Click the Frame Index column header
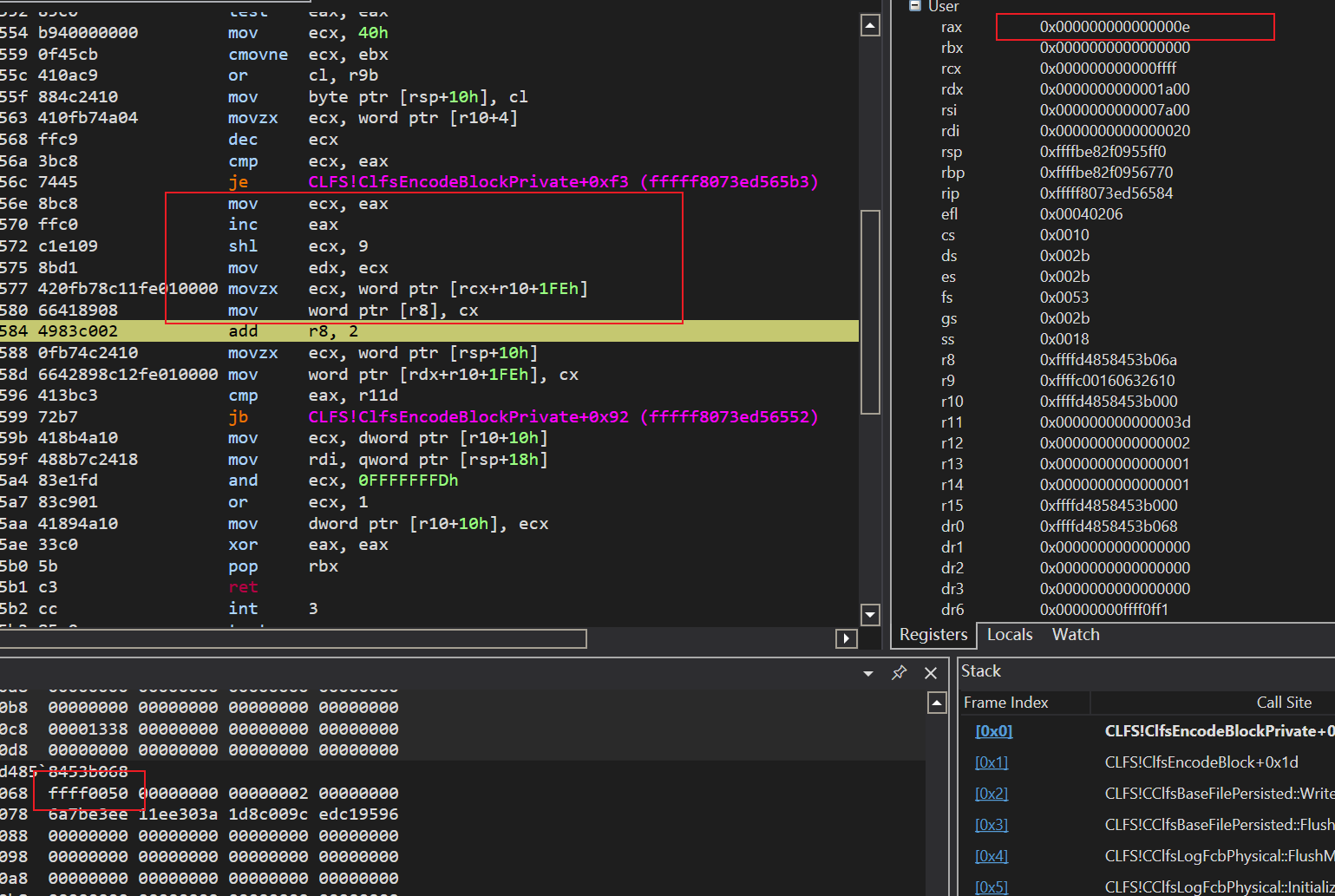This screenshot has width=1335, height=896. point(1005,703)
